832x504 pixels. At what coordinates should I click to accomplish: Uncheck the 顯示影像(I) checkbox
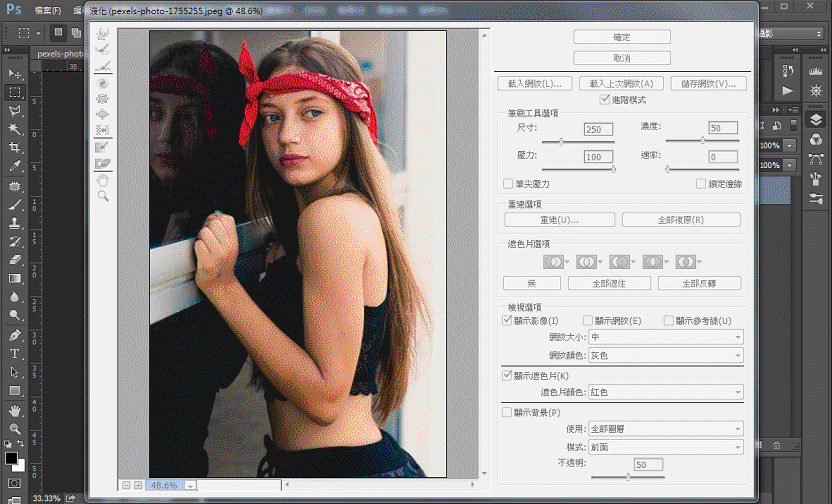[x=507, y=320]
